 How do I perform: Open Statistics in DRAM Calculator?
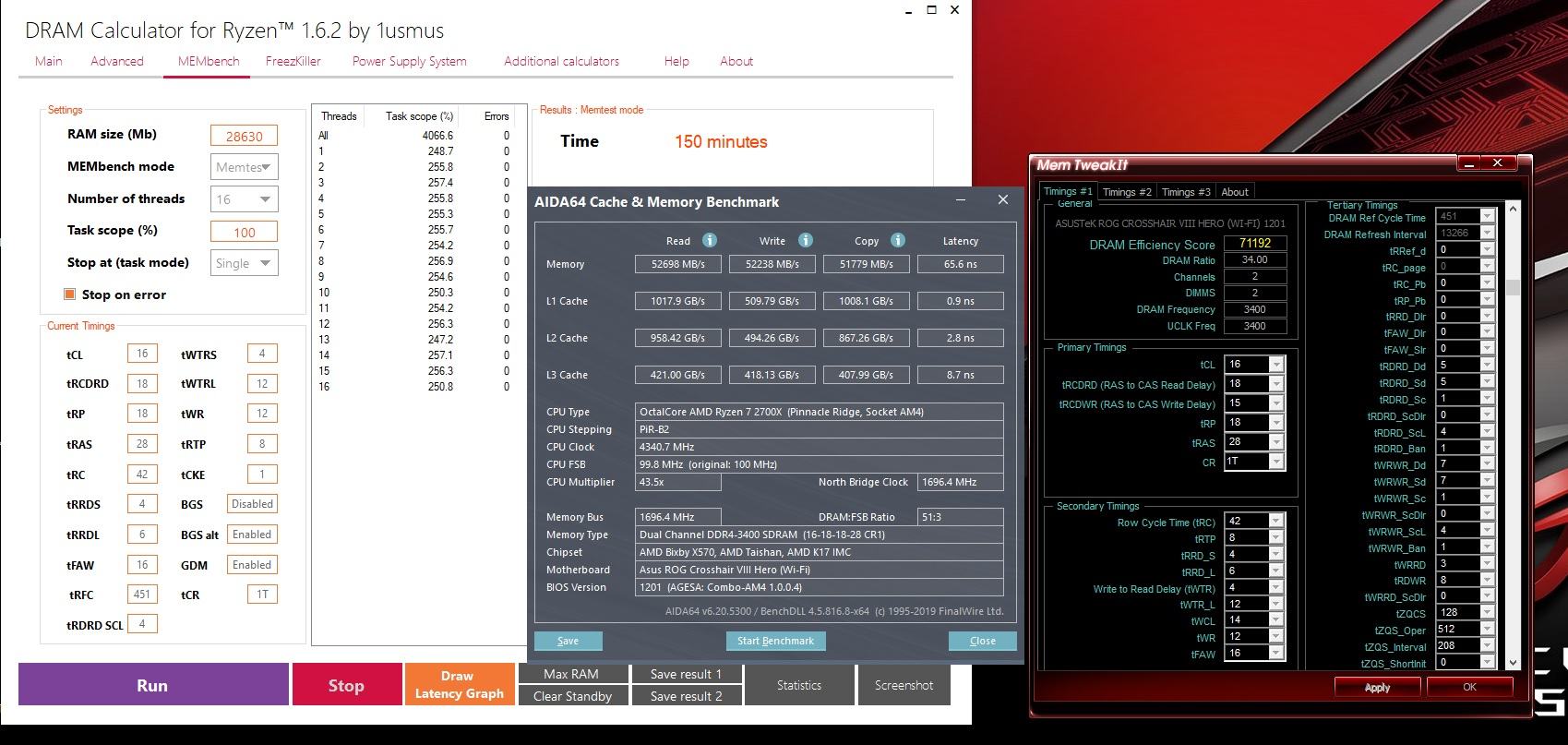(x=799, y=685)
